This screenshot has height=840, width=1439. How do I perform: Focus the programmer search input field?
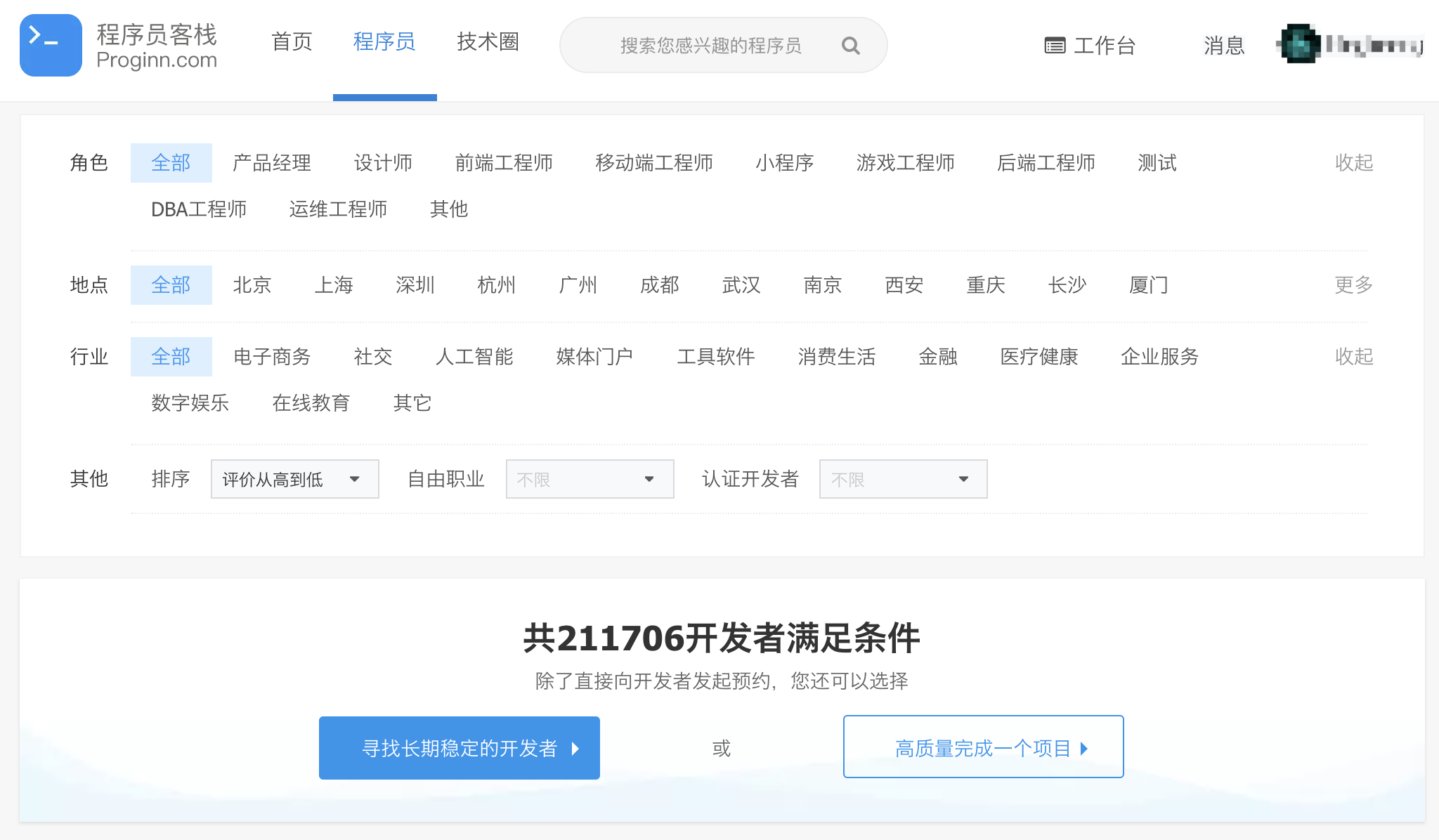coord(710,46)
